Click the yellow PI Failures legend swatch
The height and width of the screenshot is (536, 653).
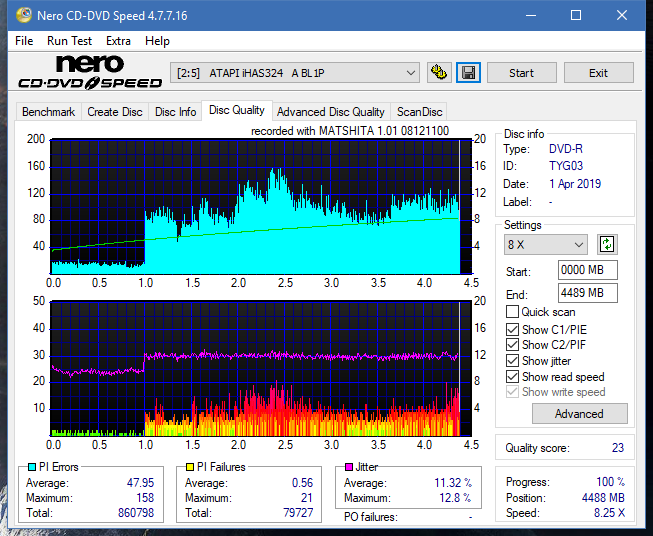(189, 467)
